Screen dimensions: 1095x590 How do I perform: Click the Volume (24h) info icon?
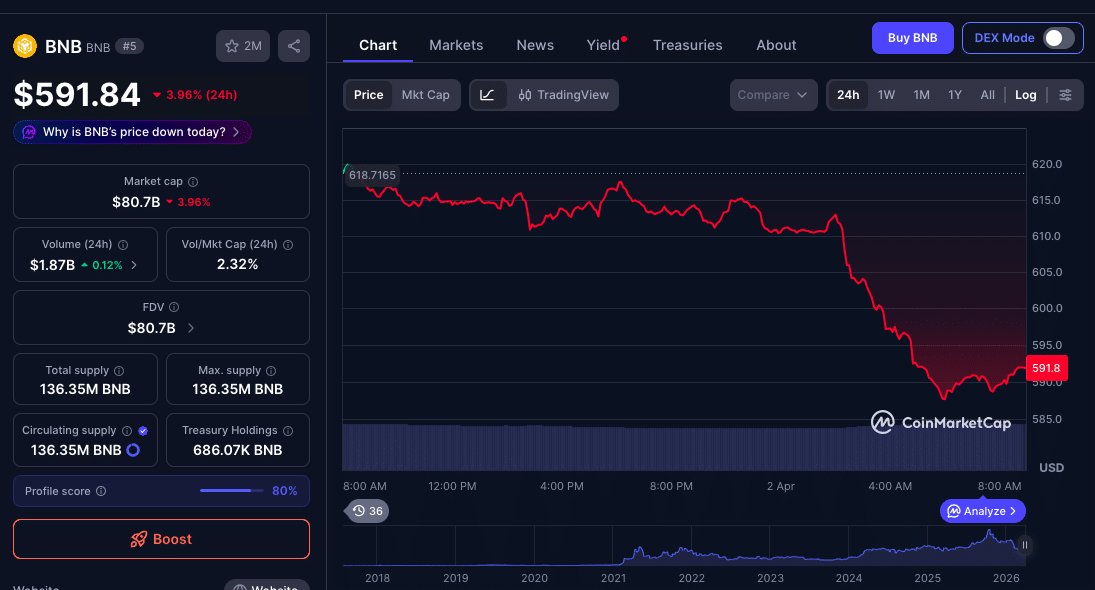tap(123, 244)
